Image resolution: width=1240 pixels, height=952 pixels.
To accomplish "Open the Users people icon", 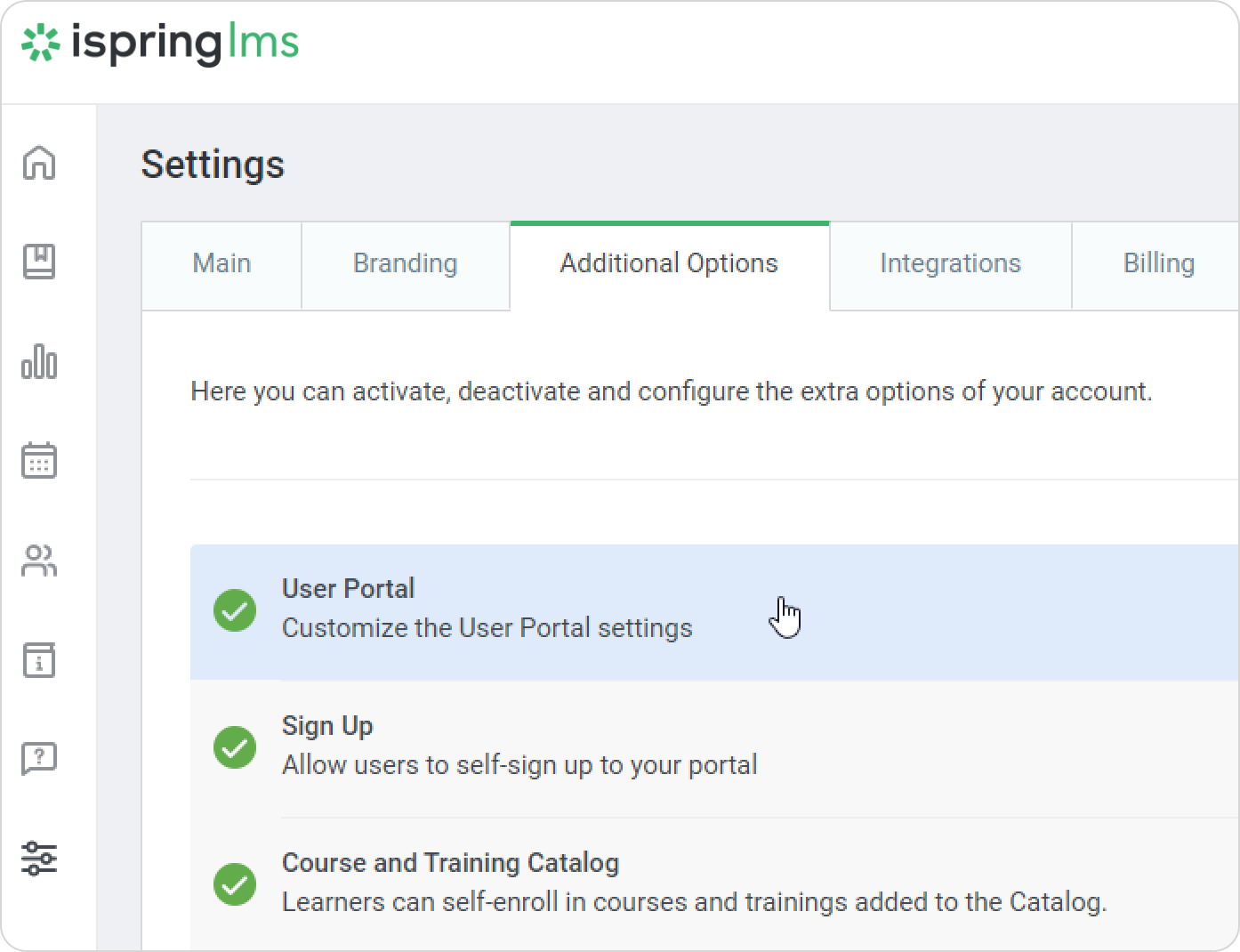I will (39, 561).
